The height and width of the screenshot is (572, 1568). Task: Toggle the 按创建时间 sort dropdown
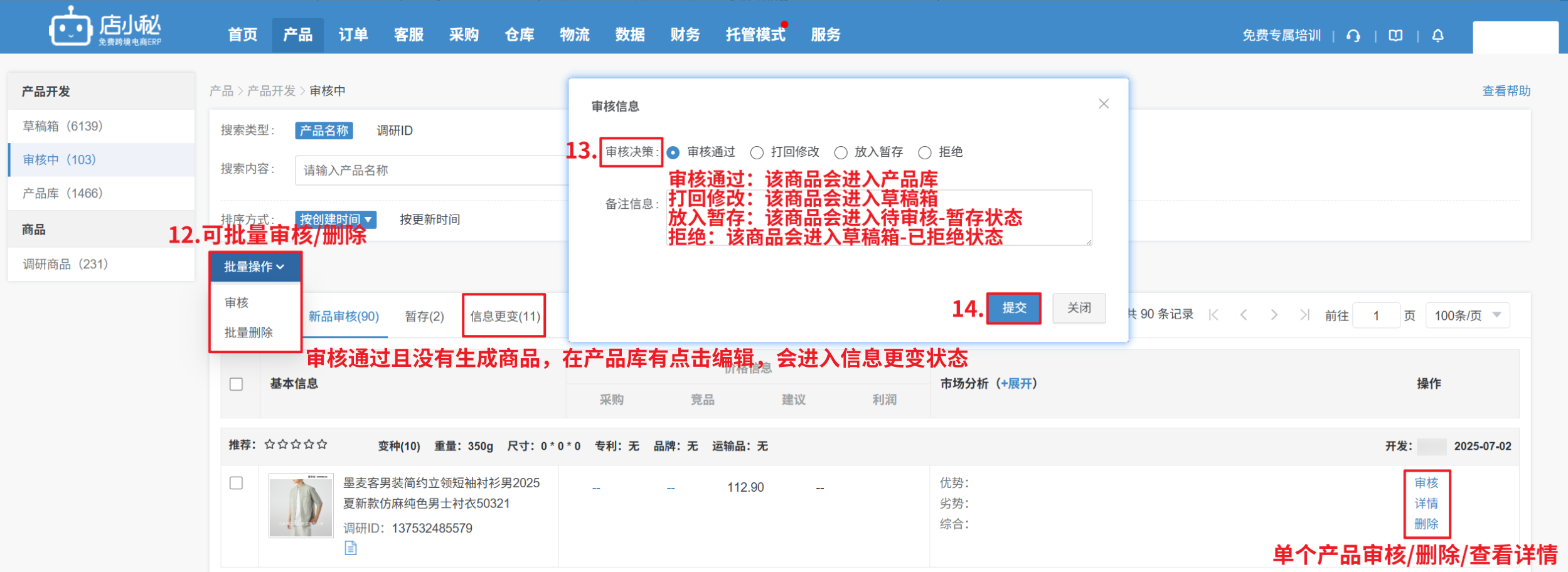tap(336, 220)
